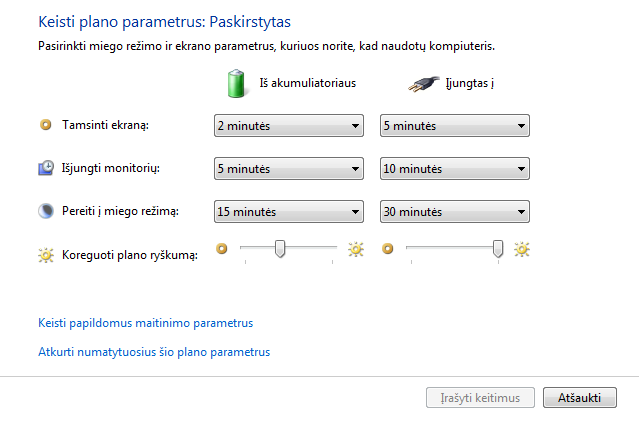Open plugged-in Tamsinti ekraną dropdown showing 5 minutės
Viewport: 639px width, 434px height.
(455, 126)
